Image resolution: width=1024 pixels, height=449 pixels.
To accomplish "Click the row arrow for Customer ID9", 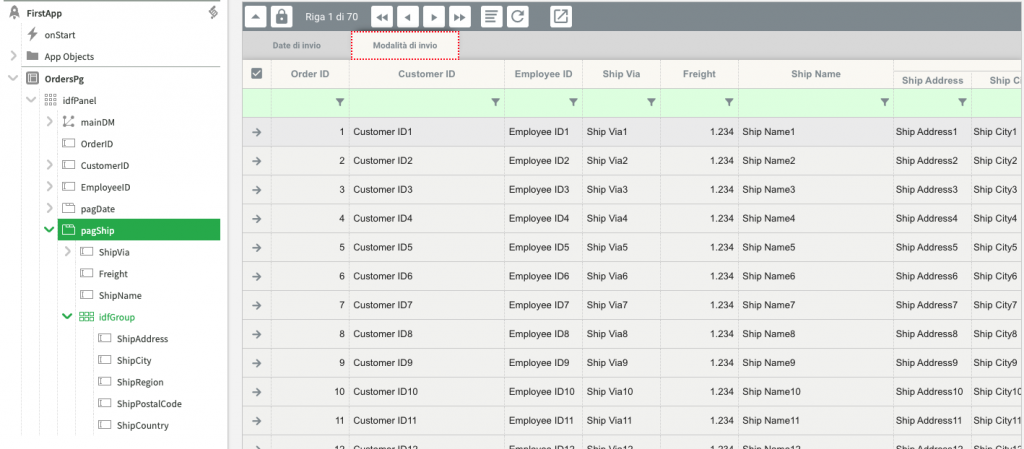I will coord(257,363).
